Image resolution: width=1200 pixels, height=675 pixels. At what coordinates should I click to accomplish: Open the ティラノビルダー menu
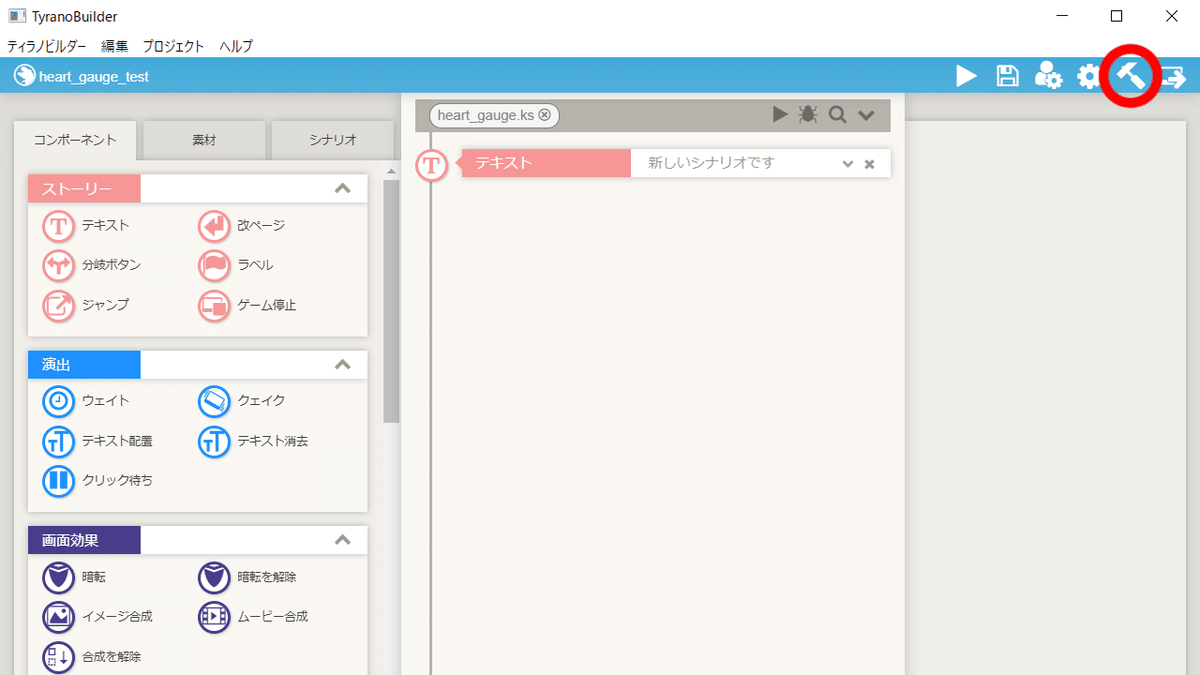point(46,46)
